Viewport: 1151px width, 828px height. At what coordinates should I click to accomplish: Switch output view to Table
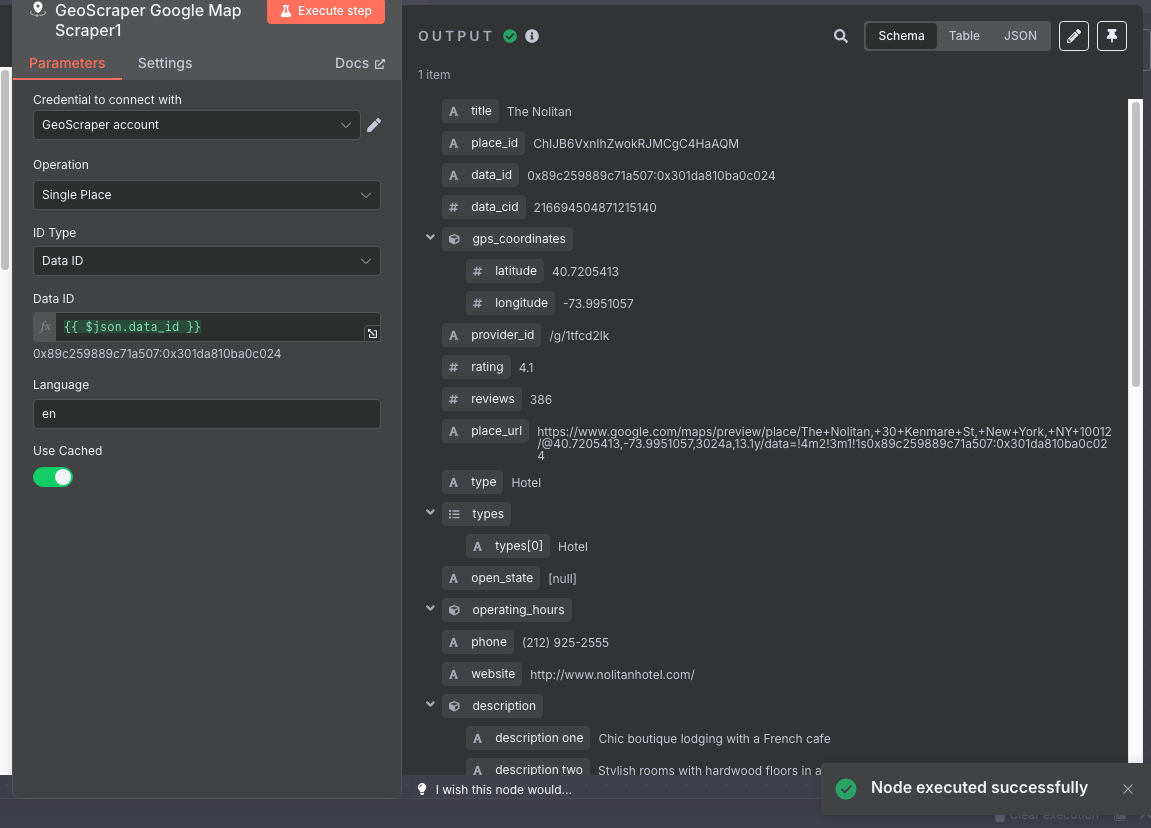point(963,36)
